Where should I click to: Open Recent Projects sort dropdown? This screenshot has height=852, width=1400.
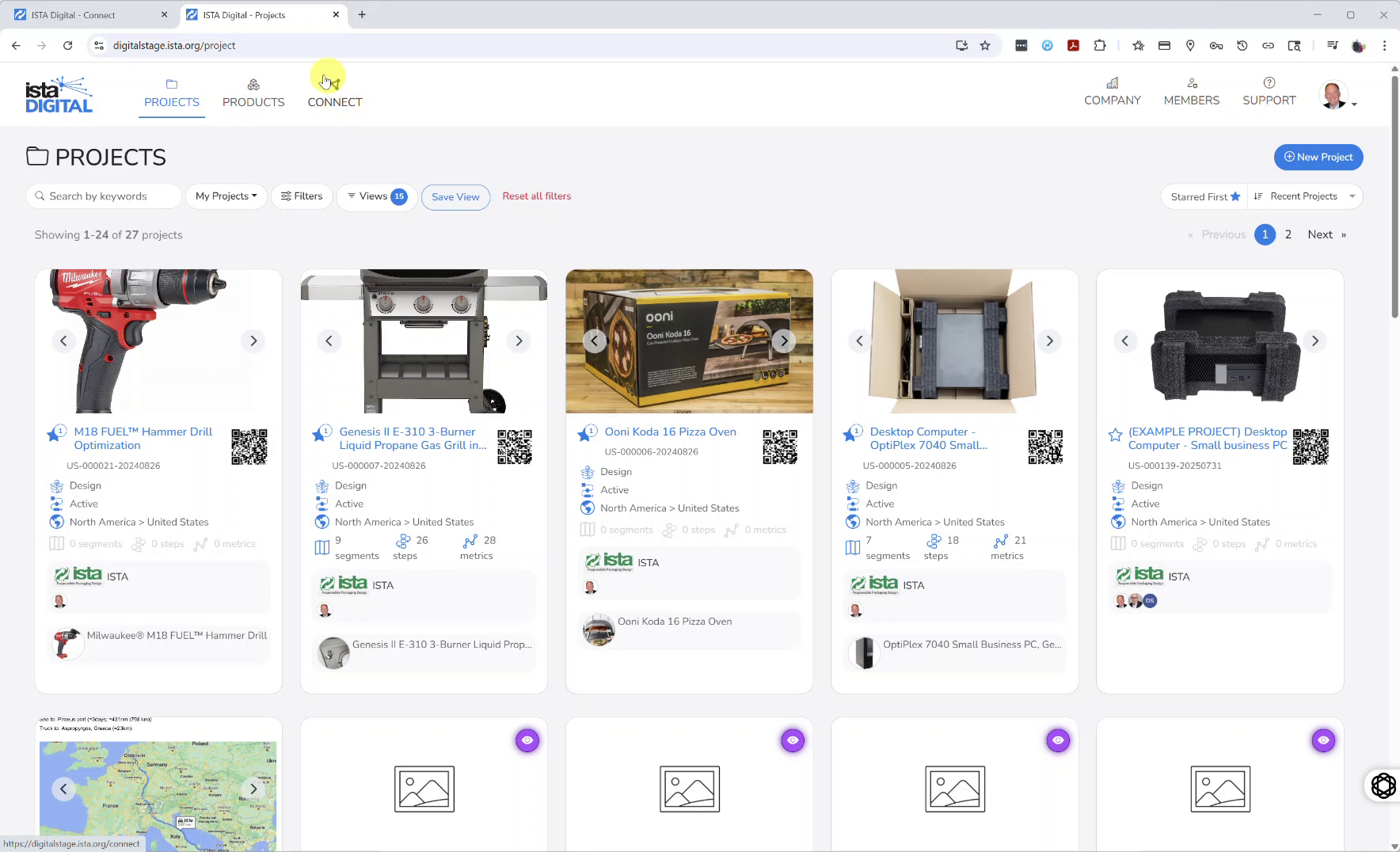(1305, 196)
